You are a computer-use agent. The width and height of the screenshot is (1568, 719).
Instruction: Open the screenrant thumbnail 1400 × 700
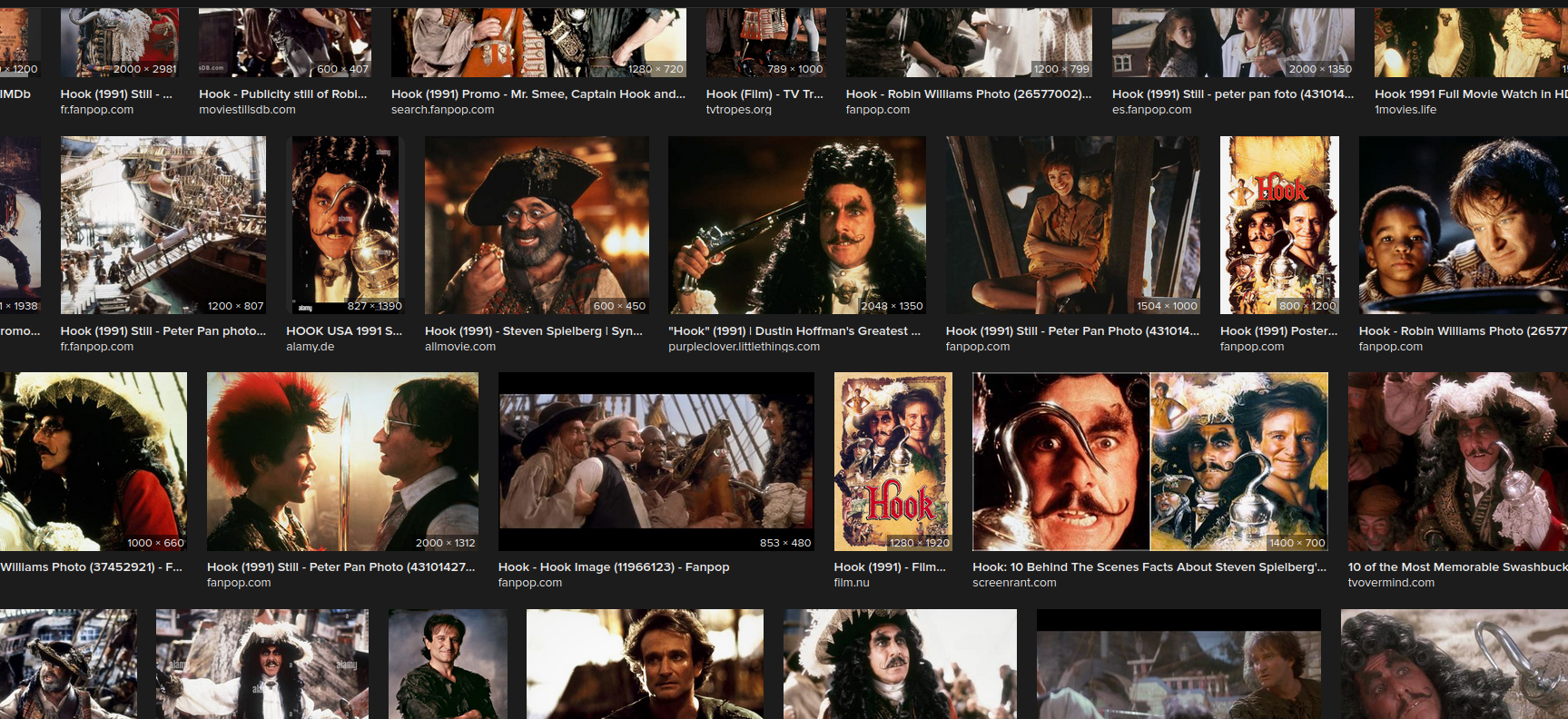(1150, 461)
